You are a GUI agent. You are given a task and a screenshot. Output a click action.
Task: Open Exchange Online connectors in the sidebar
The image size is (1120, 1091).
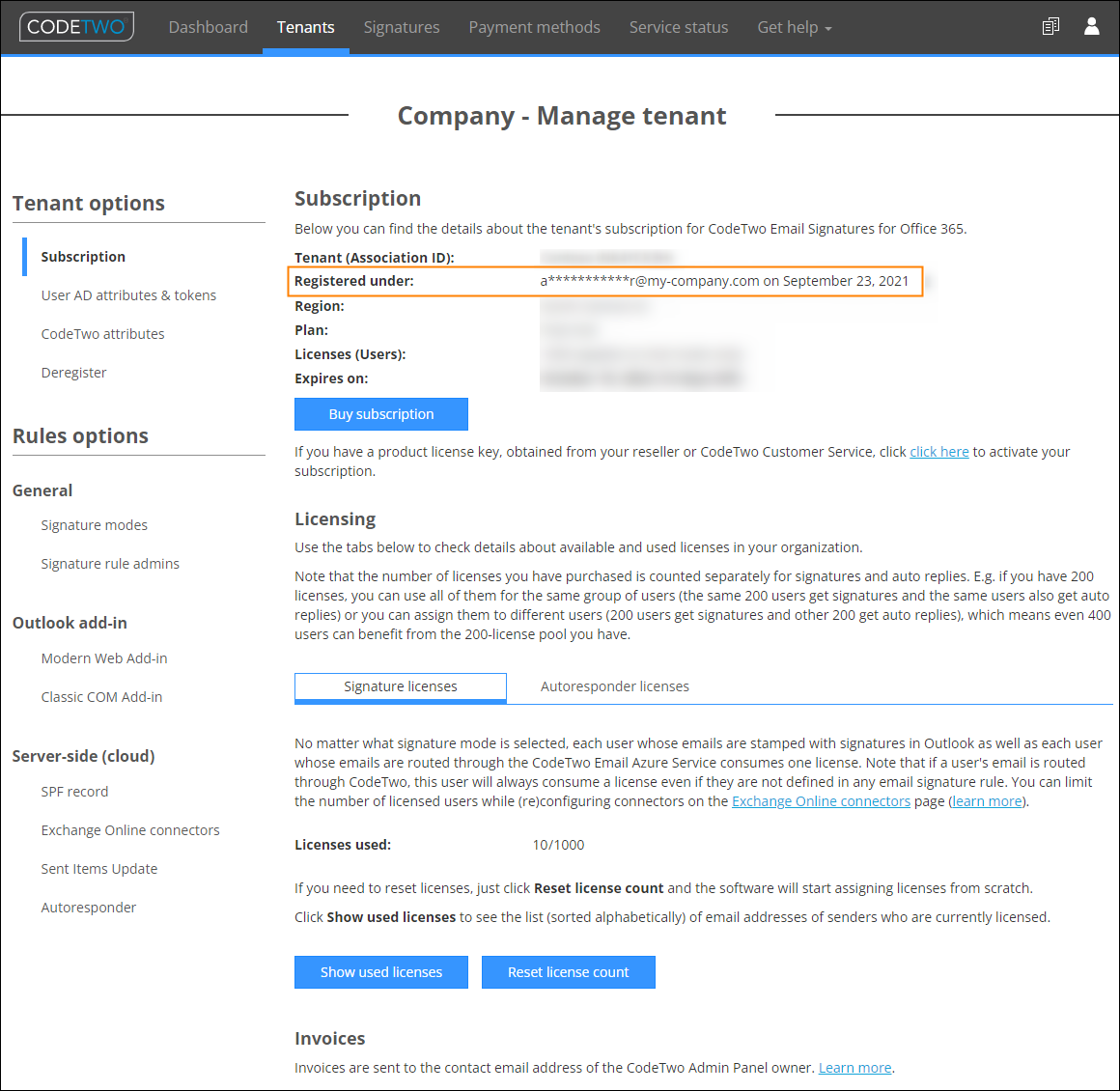pyautogui.click(x=130, y=830)
